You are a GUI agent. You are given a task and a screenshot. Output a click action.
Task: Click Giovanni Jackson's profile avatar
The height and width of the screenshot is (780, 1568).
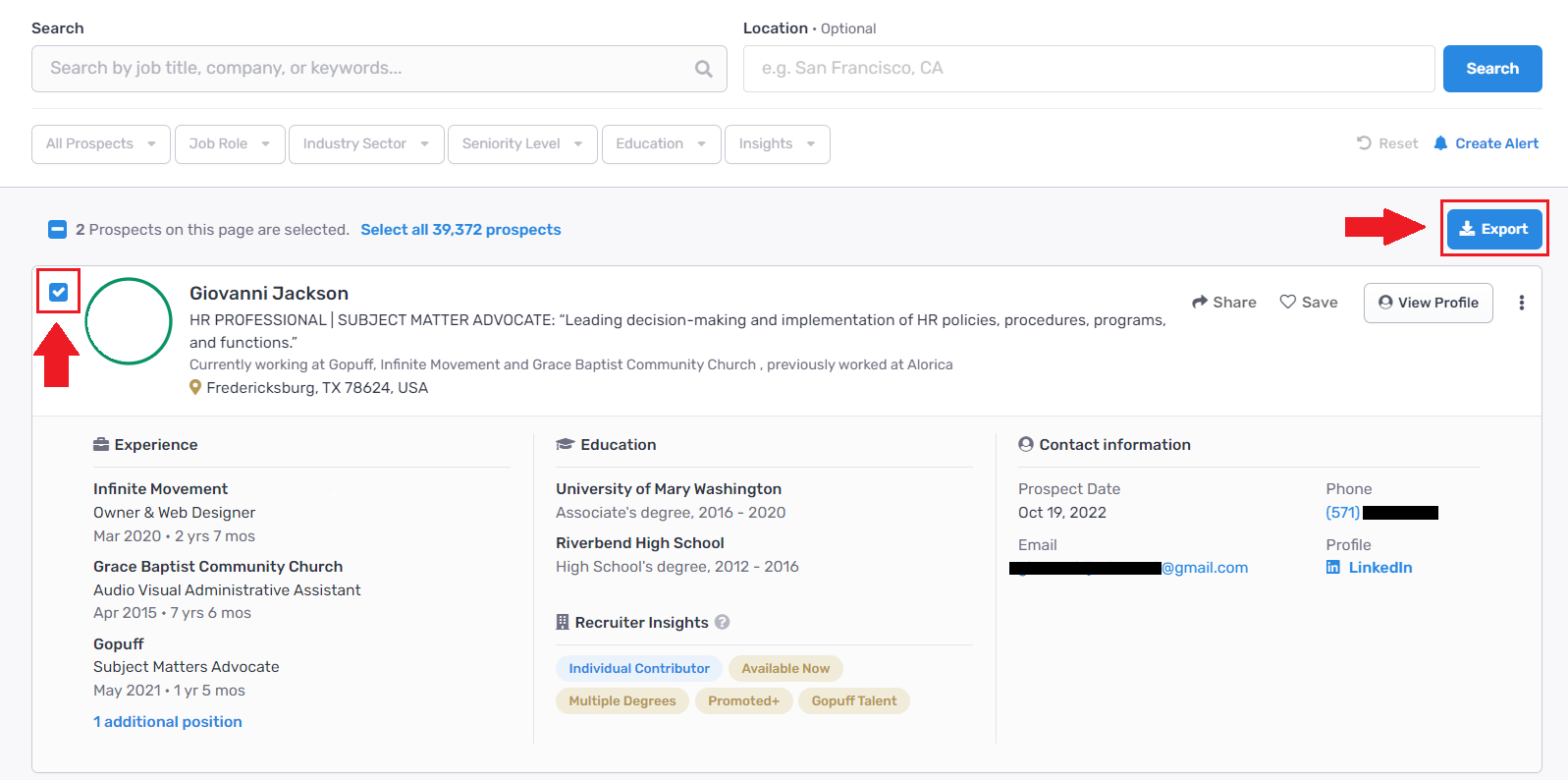pos(129,321)
